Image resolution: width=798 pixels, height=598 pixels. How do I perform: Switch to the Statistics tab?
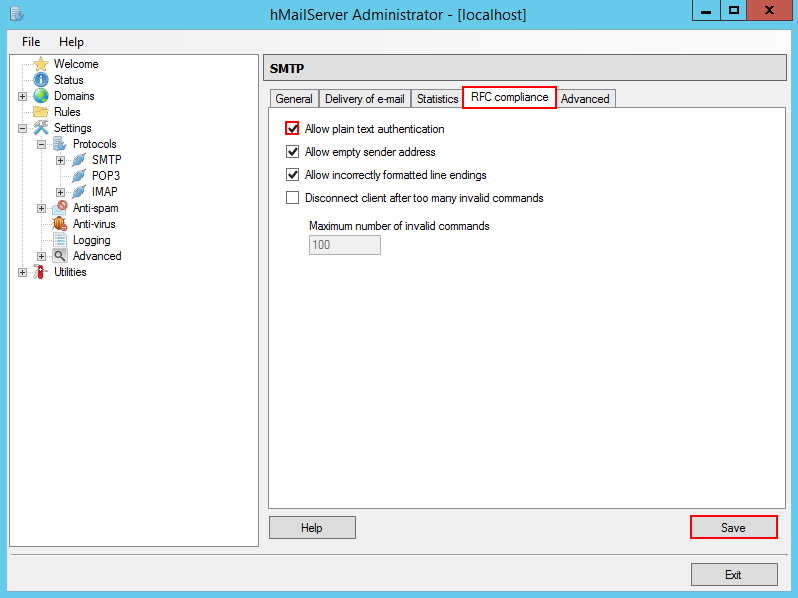[x=437, y=99]
